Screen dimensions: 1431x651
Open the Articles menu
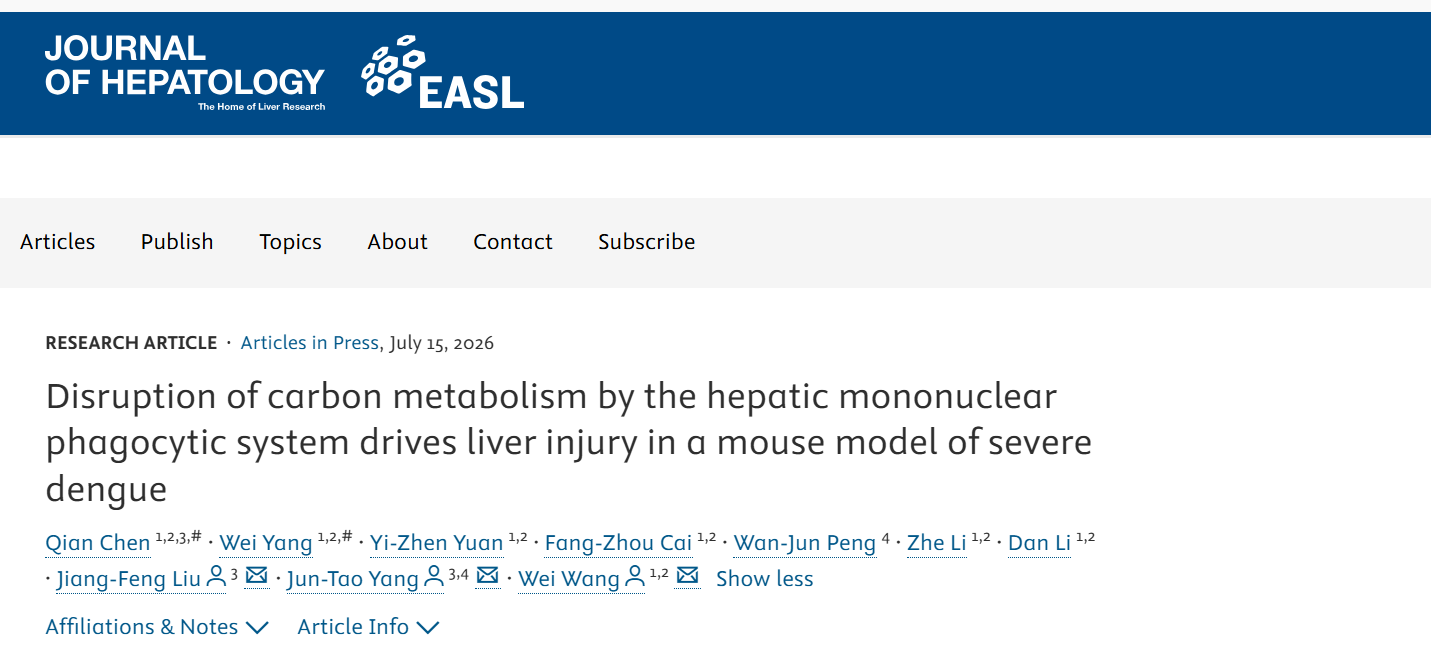pos(58,242)
